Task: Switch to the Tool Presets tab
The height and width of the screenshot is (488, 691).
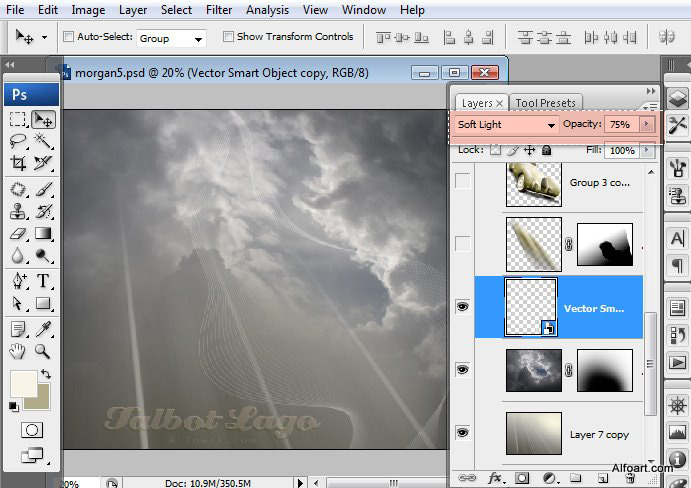Action: pyautogui.click(x=545, y=103)
